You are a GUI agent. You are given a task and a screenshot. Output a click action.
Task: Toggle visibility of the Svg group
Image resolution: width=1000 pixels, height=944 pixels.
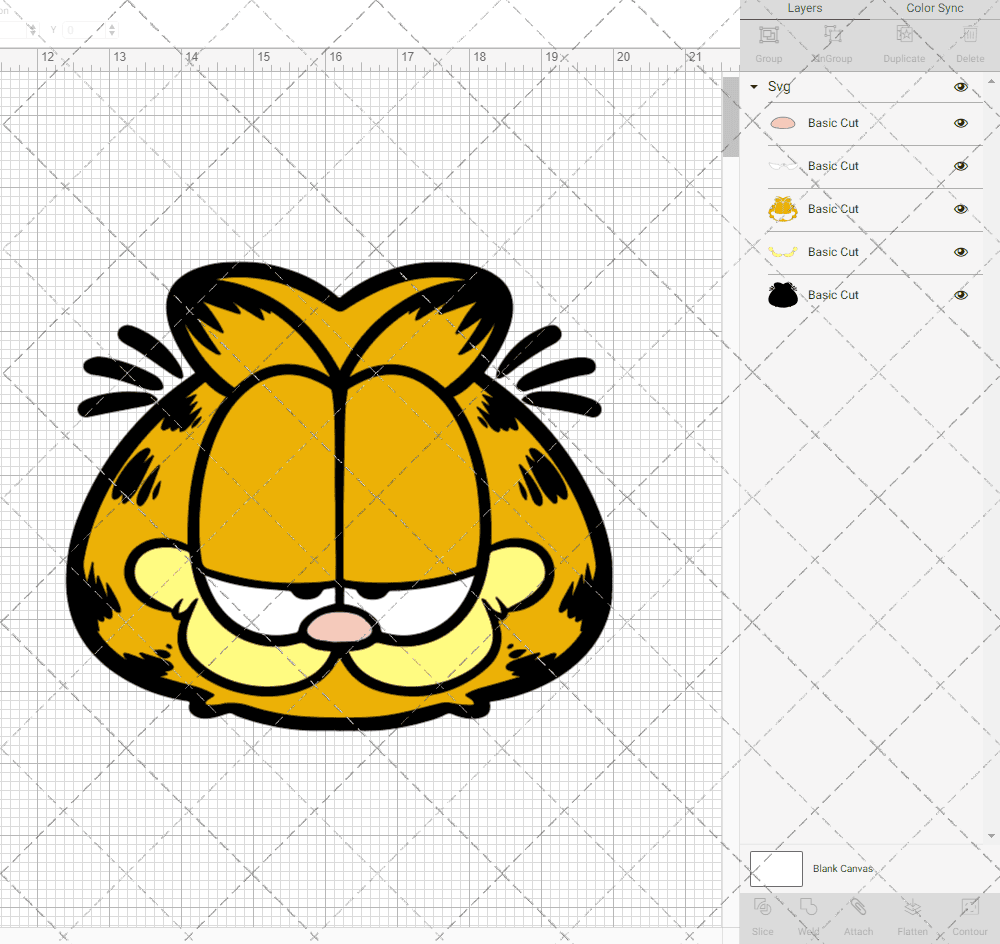[960, 87]
